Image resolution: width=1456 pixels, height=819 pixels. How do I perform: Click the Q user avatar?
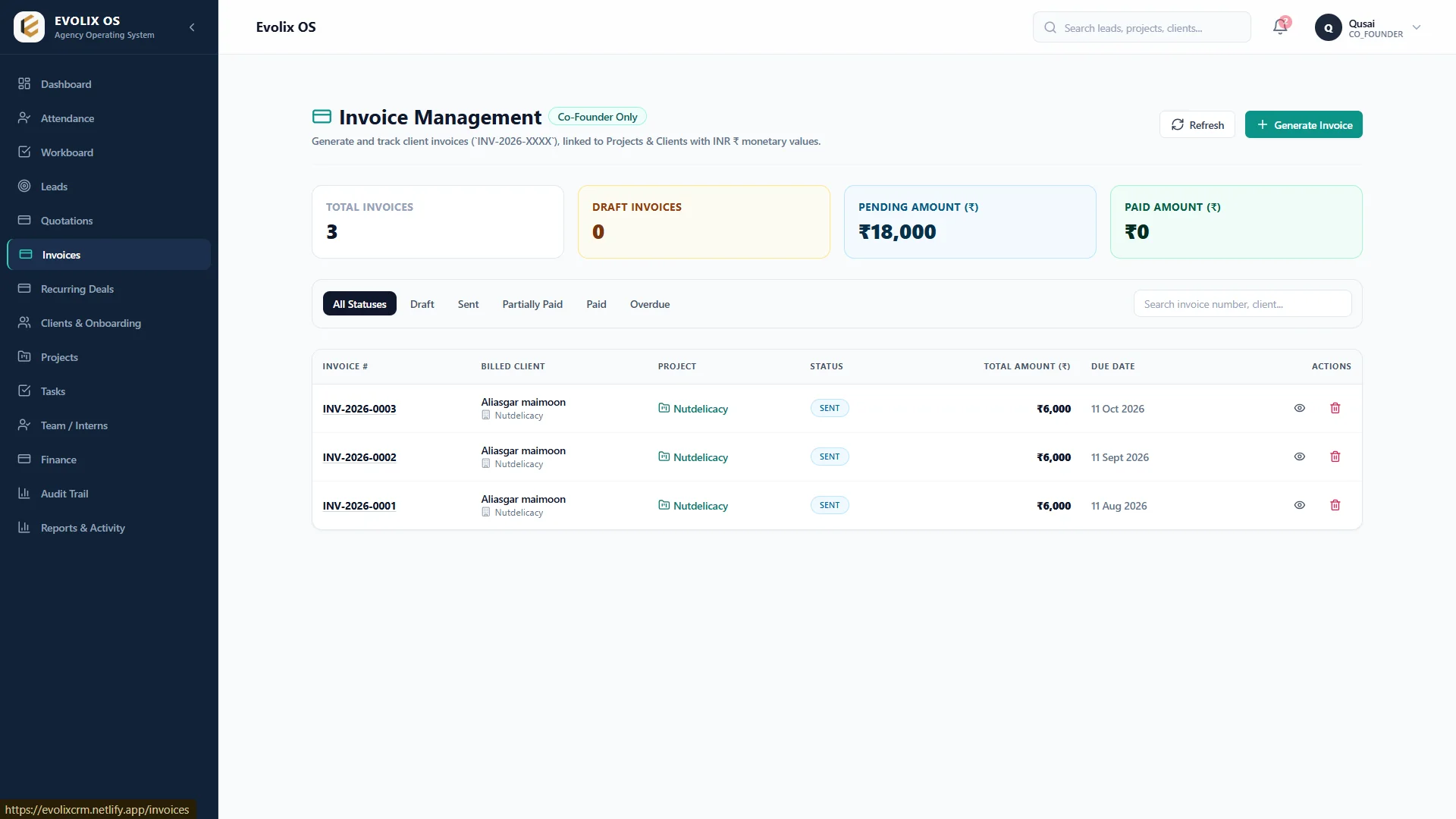coord(1328,28)
